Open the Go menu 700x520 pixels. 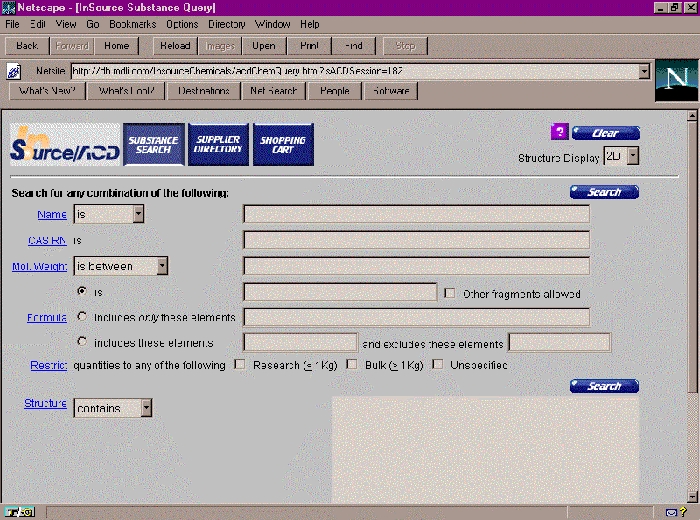click(93, 24)
